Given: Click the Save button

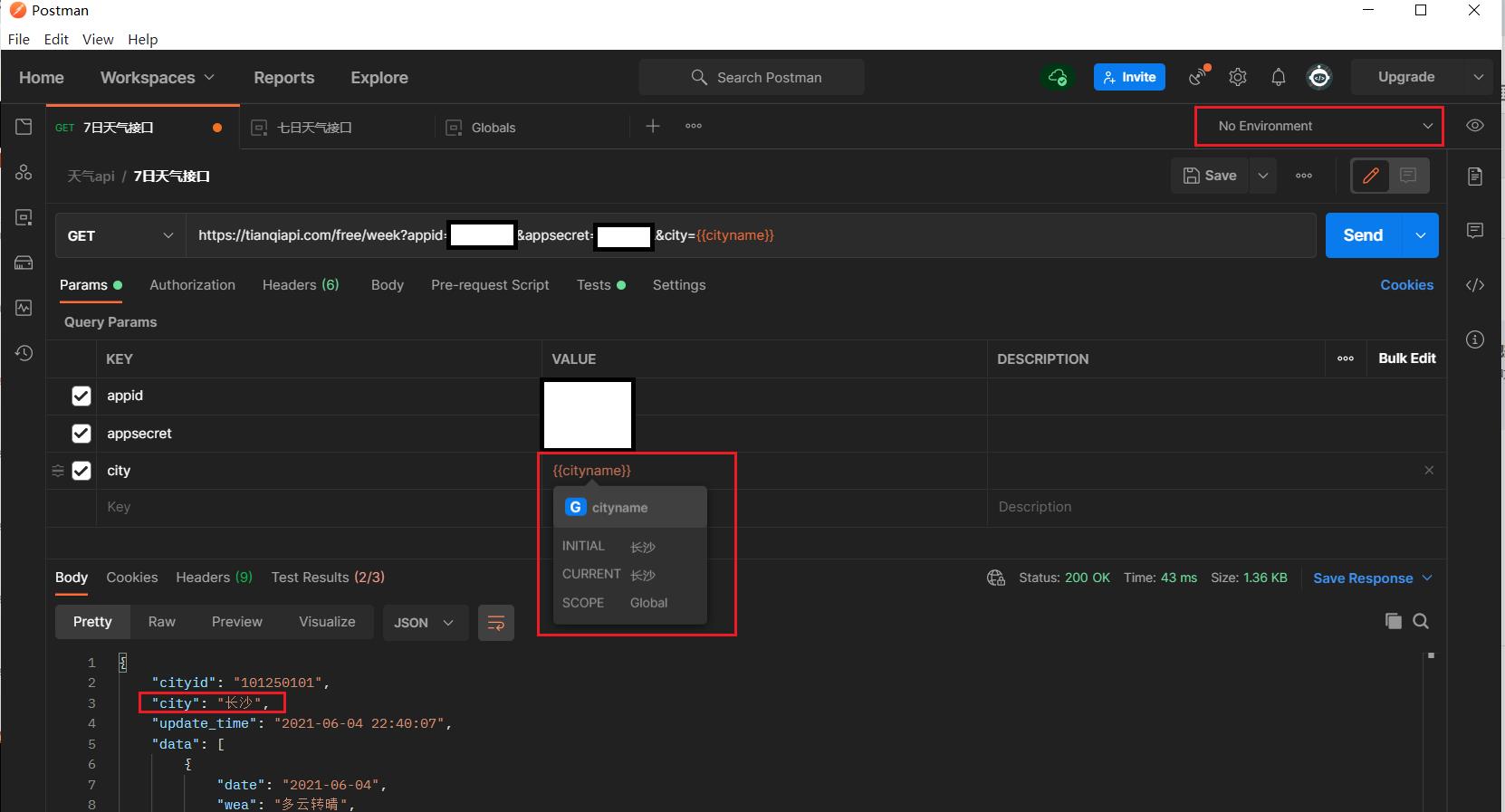Looking at the screenshot, I should click(1210, 176).
